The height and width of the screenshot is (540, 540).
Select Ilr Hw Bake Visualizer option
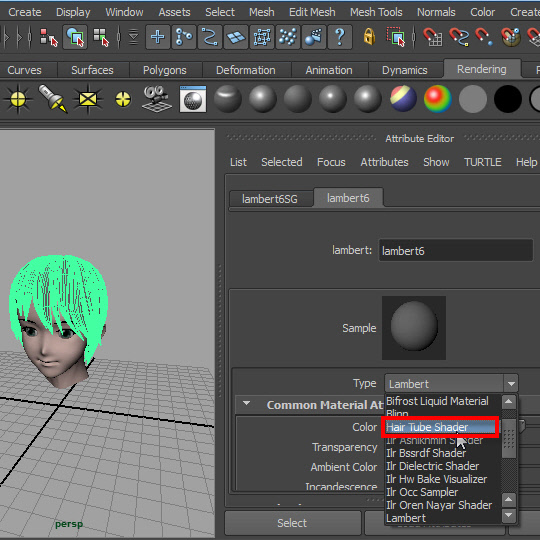coord(436,479)
